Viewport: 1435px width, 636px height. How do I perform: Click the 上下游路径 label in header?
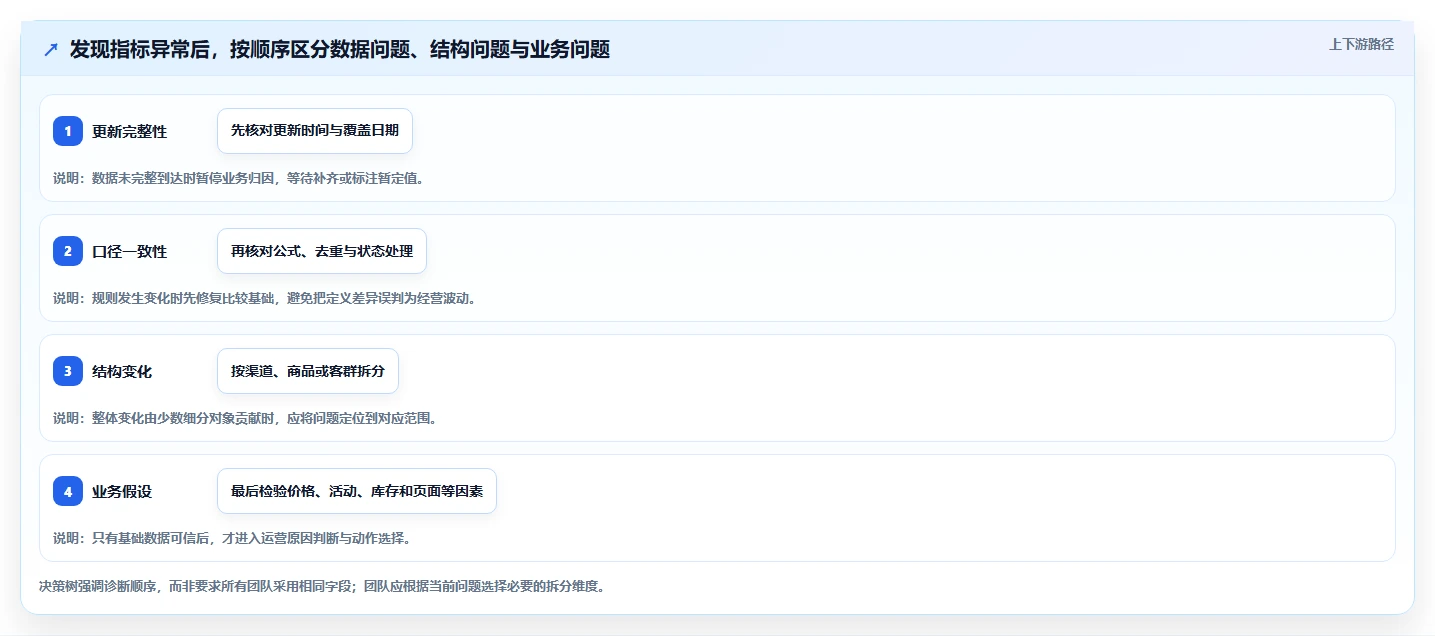pos(1361,44)
